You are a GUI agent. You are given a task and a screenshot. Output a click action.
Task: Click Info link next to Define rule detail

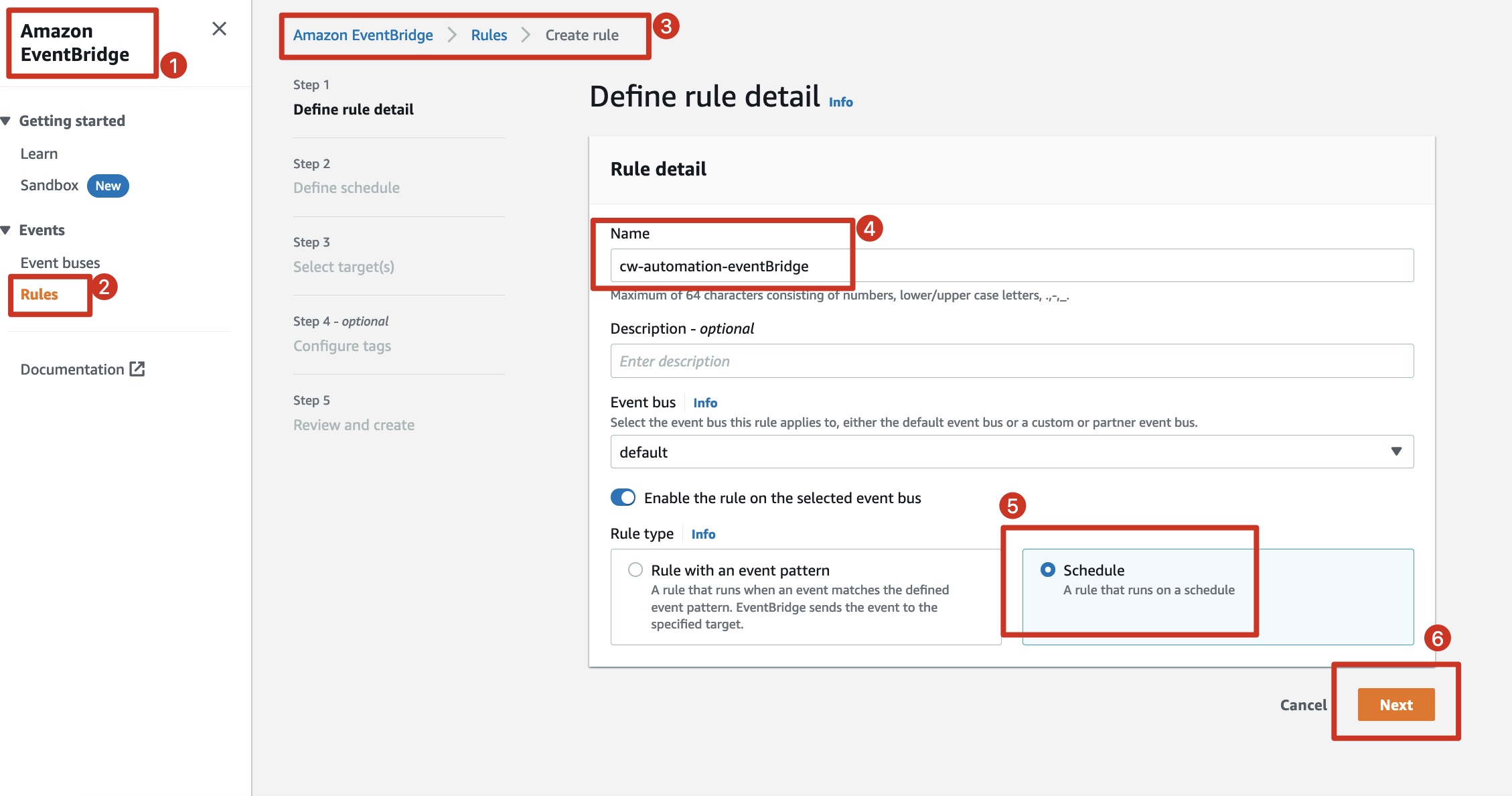pyautogui.click(x=840, y=102)
